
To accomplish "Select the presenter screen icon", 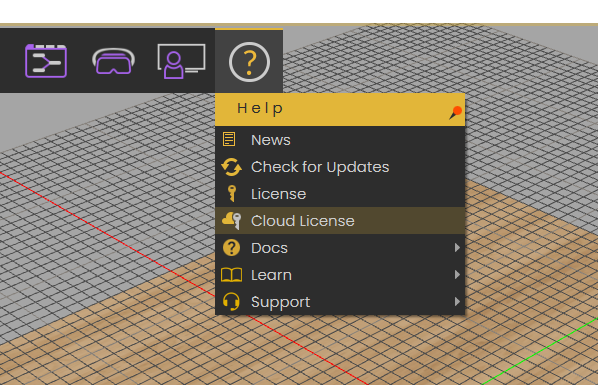I will click(181, 61).
